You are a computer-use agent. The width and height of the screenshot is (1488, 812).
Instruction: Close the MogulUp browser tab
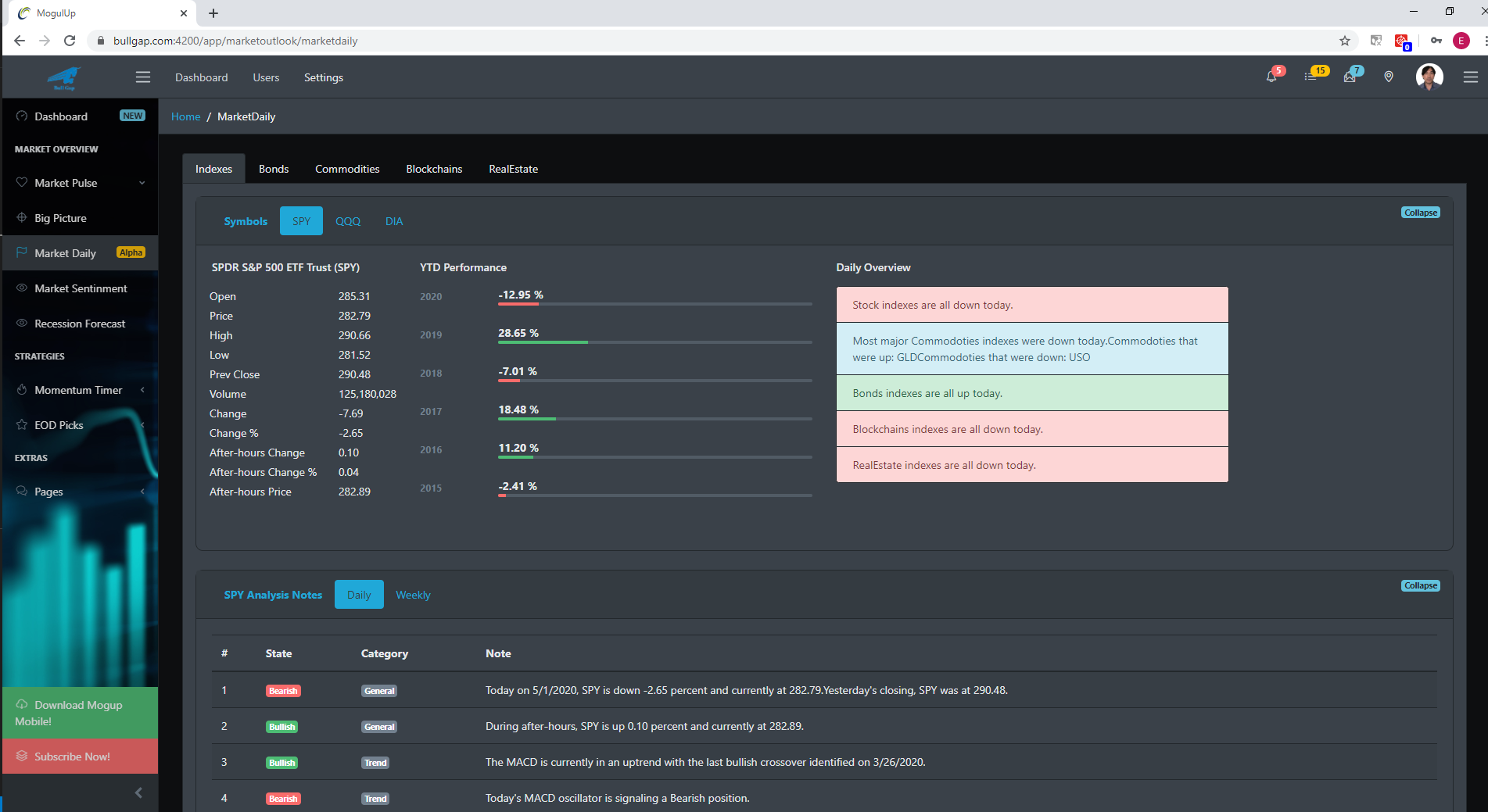184,13
